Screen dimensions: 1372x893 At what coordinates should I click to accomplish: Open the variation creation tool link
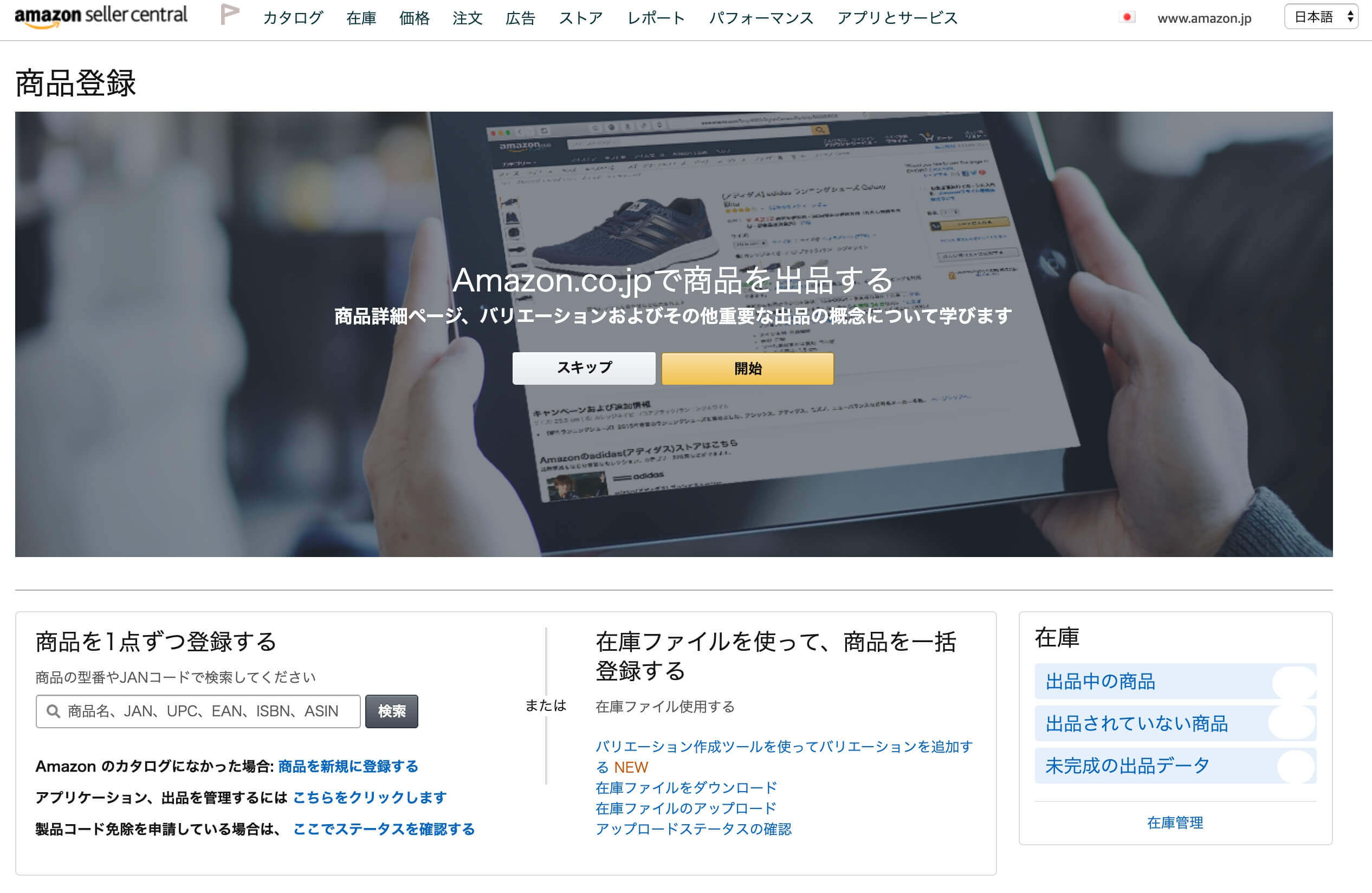[784, 756]
